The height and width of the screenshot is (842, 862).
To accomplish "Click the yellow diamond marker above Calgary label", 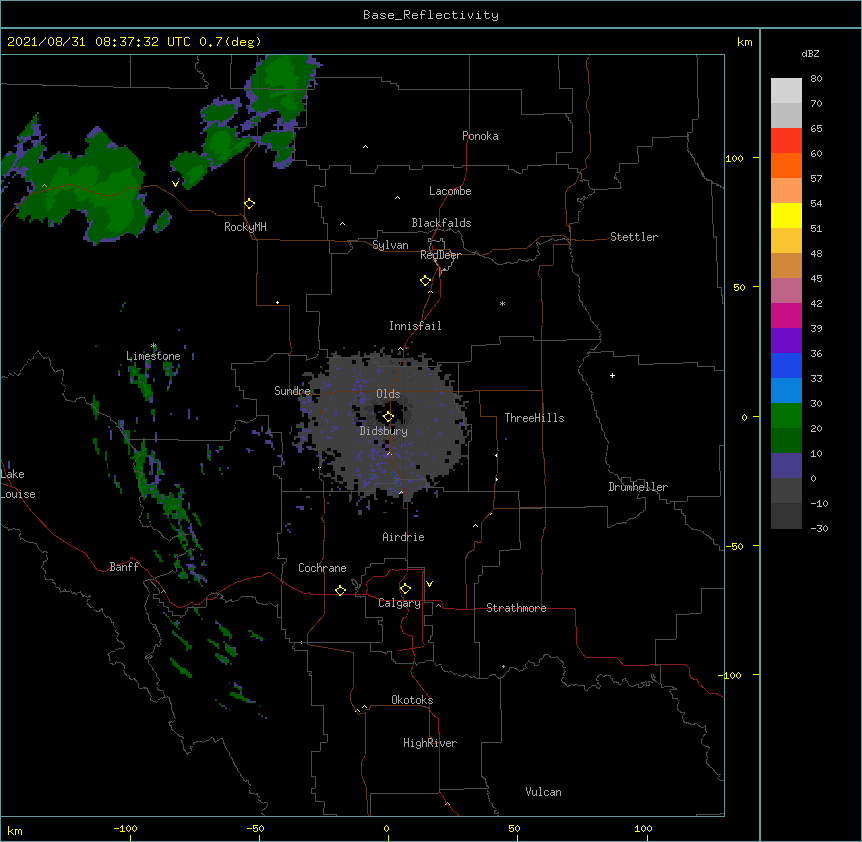I will point(405,589).
